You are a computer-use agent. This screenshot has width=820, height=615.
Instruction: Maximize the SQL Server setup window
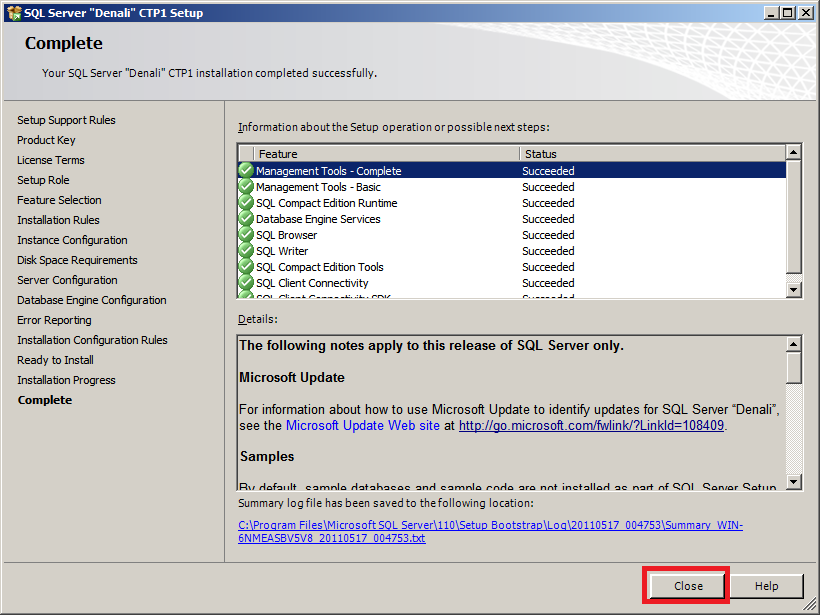pos(787,13)
